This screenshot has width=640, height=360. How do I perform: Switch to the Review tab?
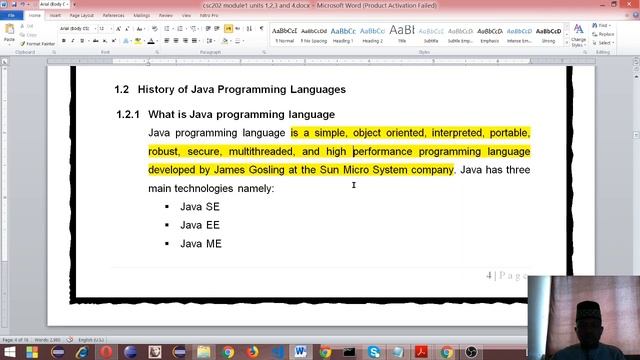click(x=165, y=16)
